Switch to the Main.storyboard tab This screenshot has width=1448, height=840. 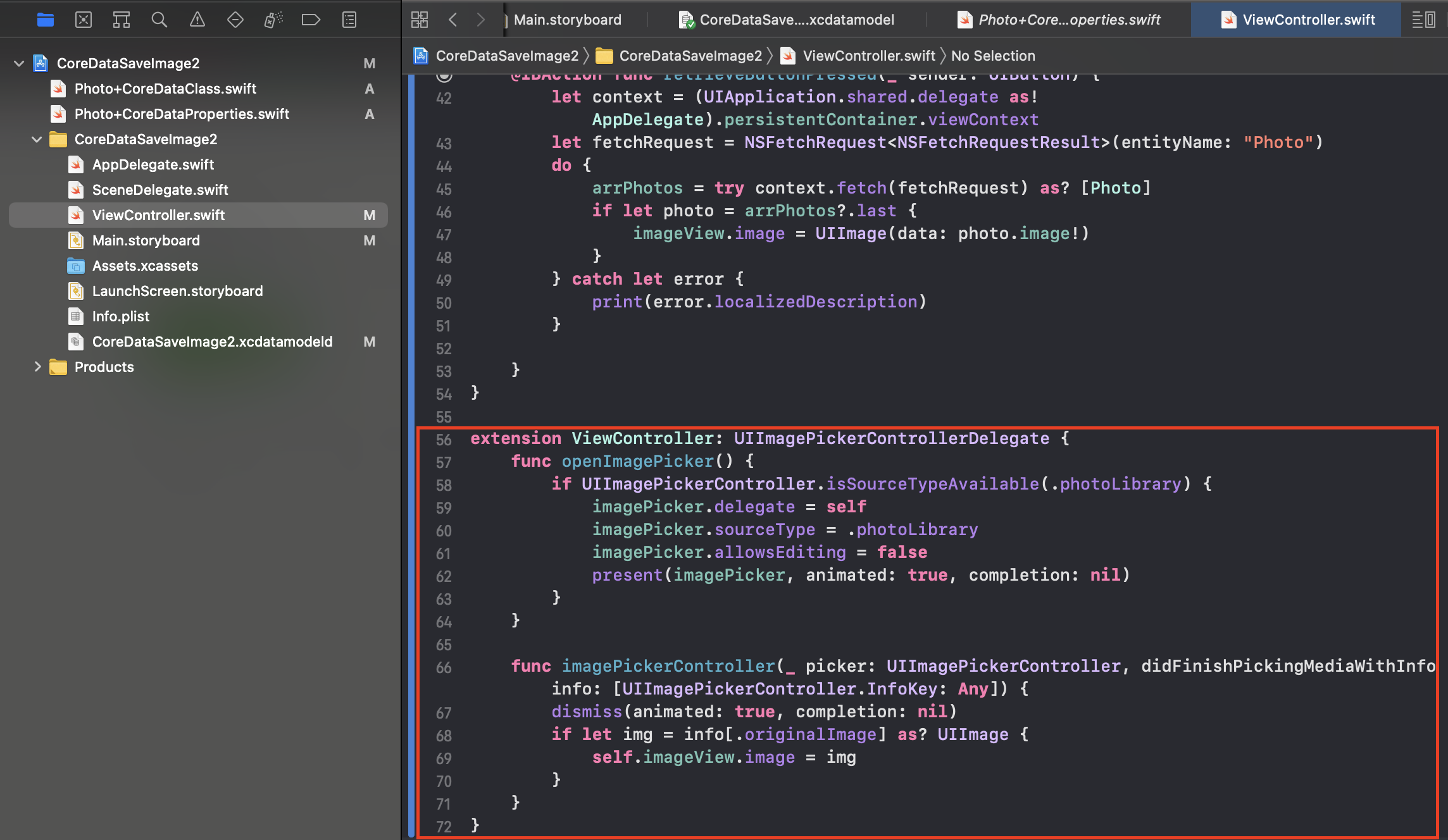coord(567,20)
